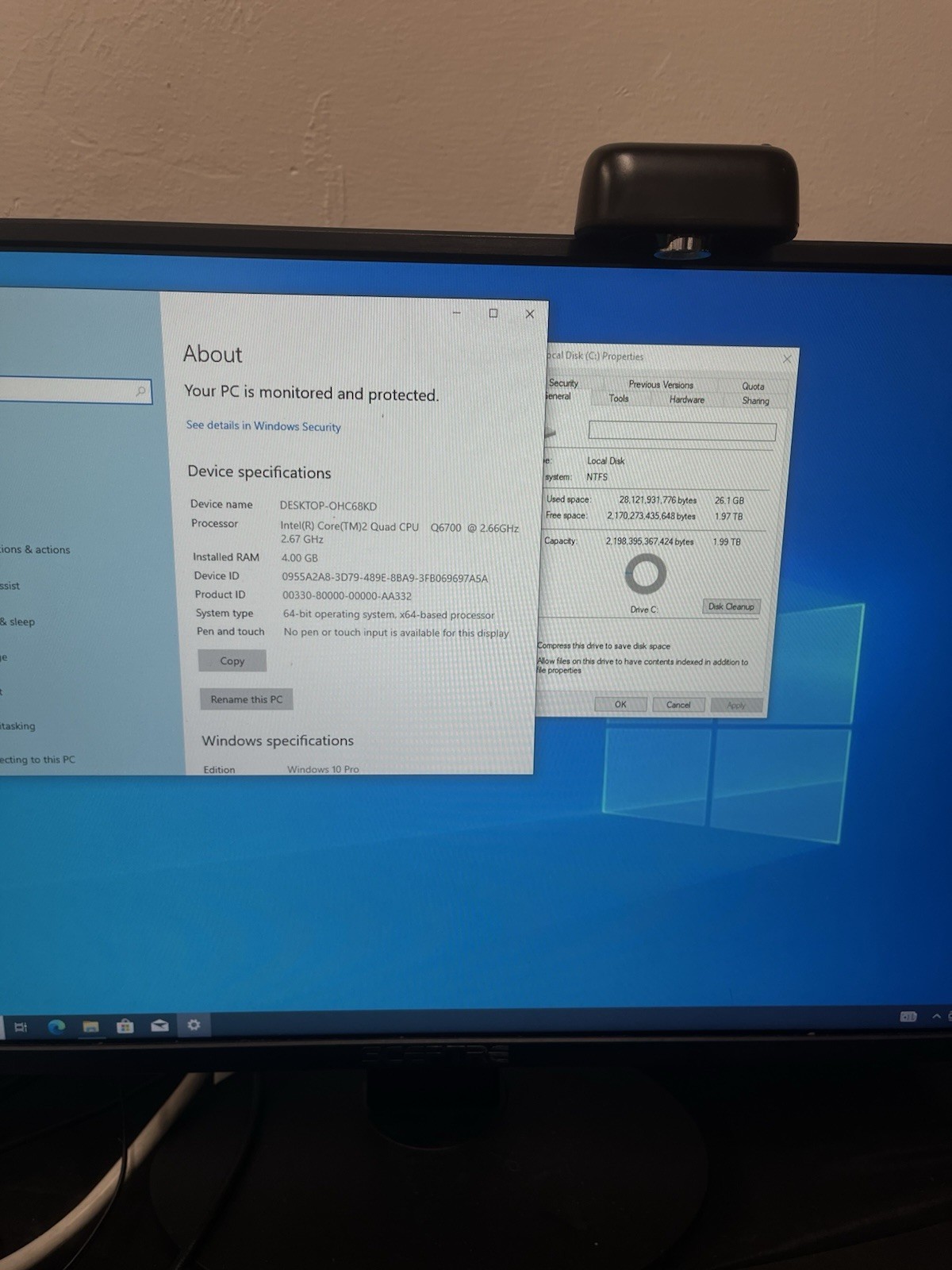Image resolution: width=952 pixels, height=1270 pixels.
Task: Maximize the Settings About window
Action: pyautogui.click(x=493, y=314)
